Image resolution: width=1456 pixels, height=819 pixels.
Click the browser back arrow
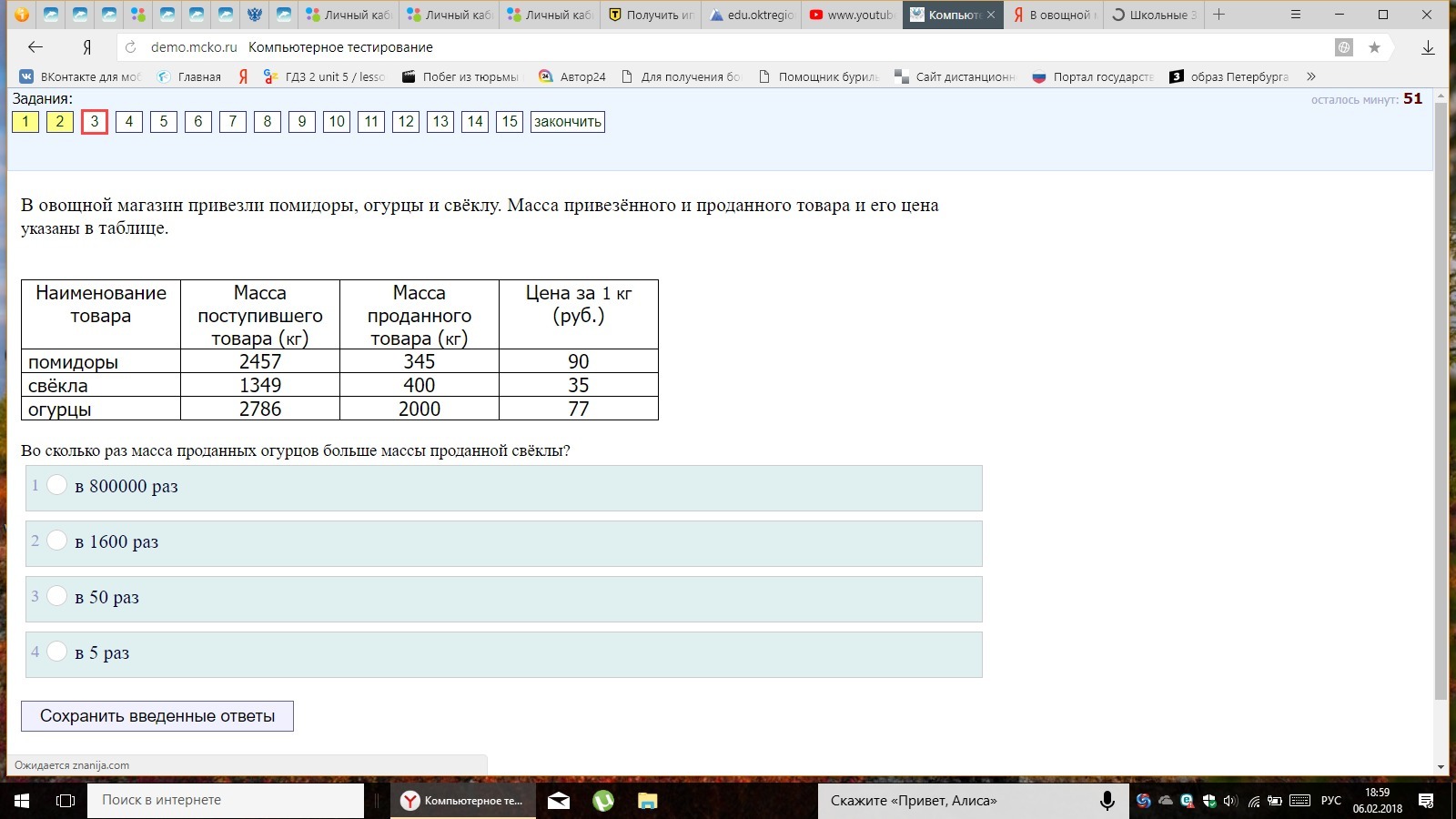tap(35, 47)
